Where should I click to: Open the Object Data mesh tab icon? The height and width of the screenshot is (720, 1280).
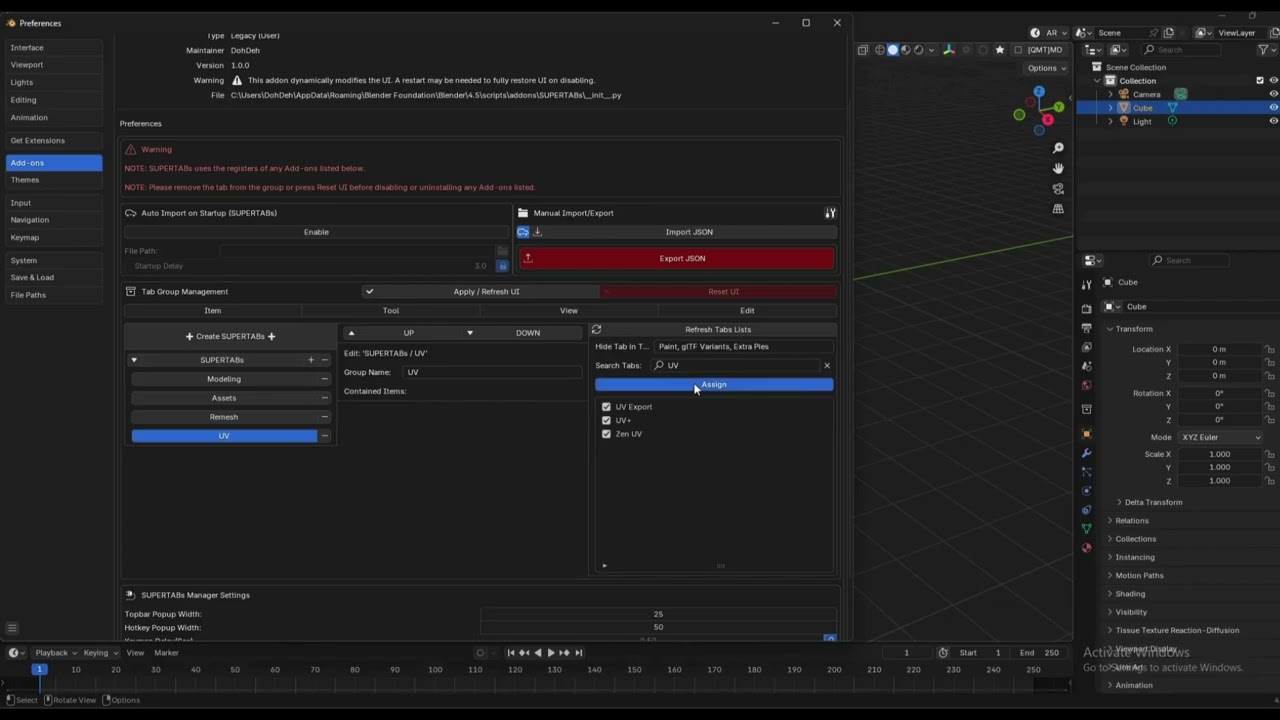point(1087,528)
